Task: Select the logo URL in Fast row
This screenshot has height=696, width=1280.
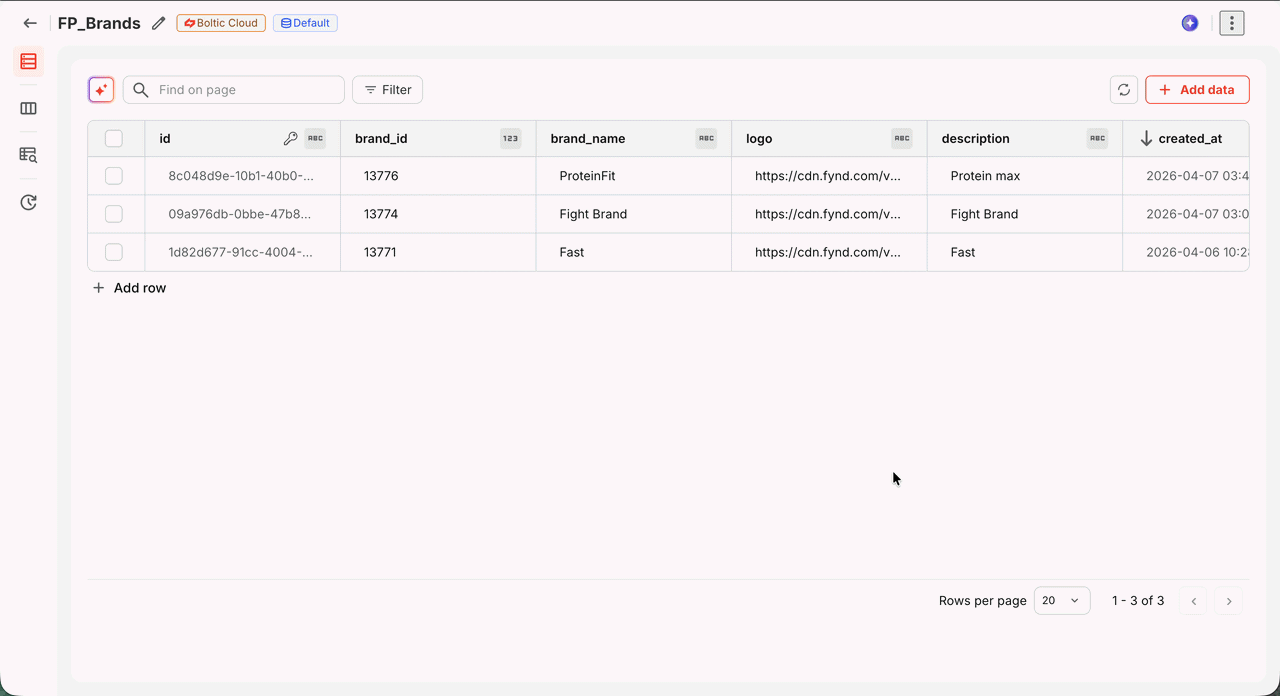Action: click(x=829, y=252)
